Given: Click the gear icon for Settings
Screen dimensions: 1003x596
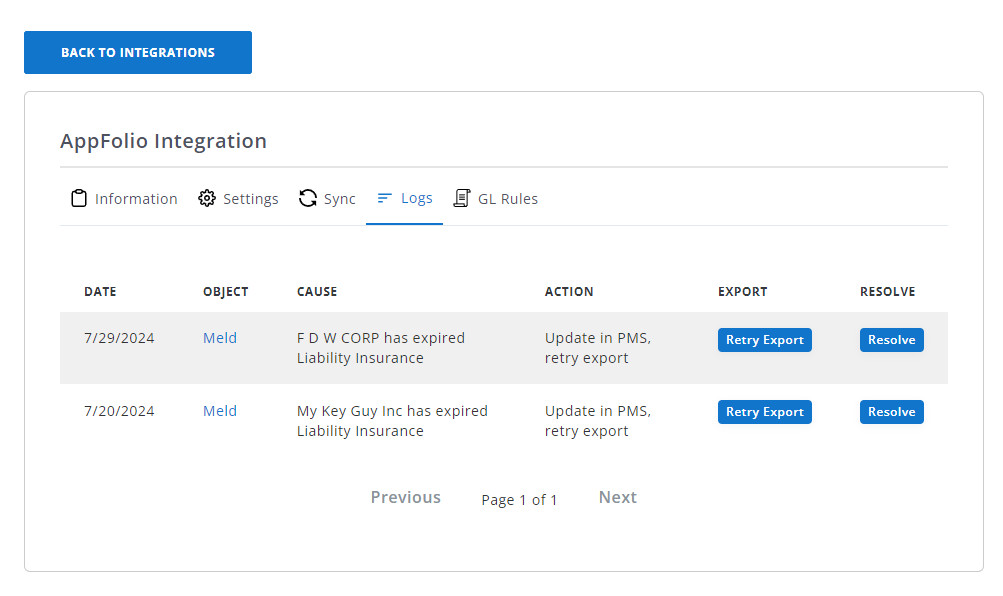Looking at the screenshot, I should tap(207, 198).
